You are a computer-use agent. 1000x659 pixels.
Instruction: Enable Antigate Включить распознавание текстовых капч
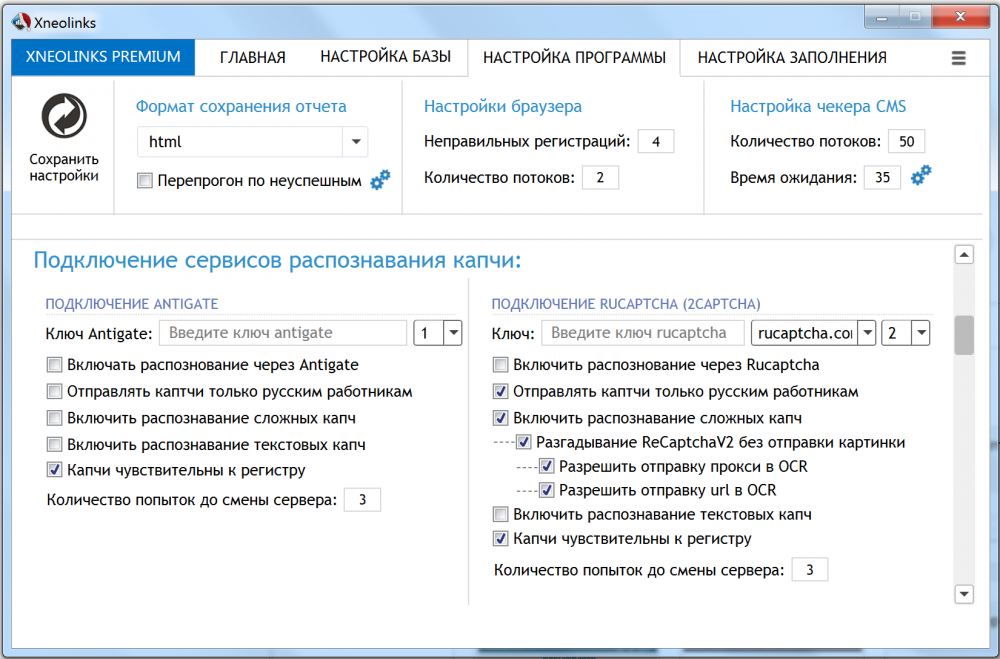point(54,444)
